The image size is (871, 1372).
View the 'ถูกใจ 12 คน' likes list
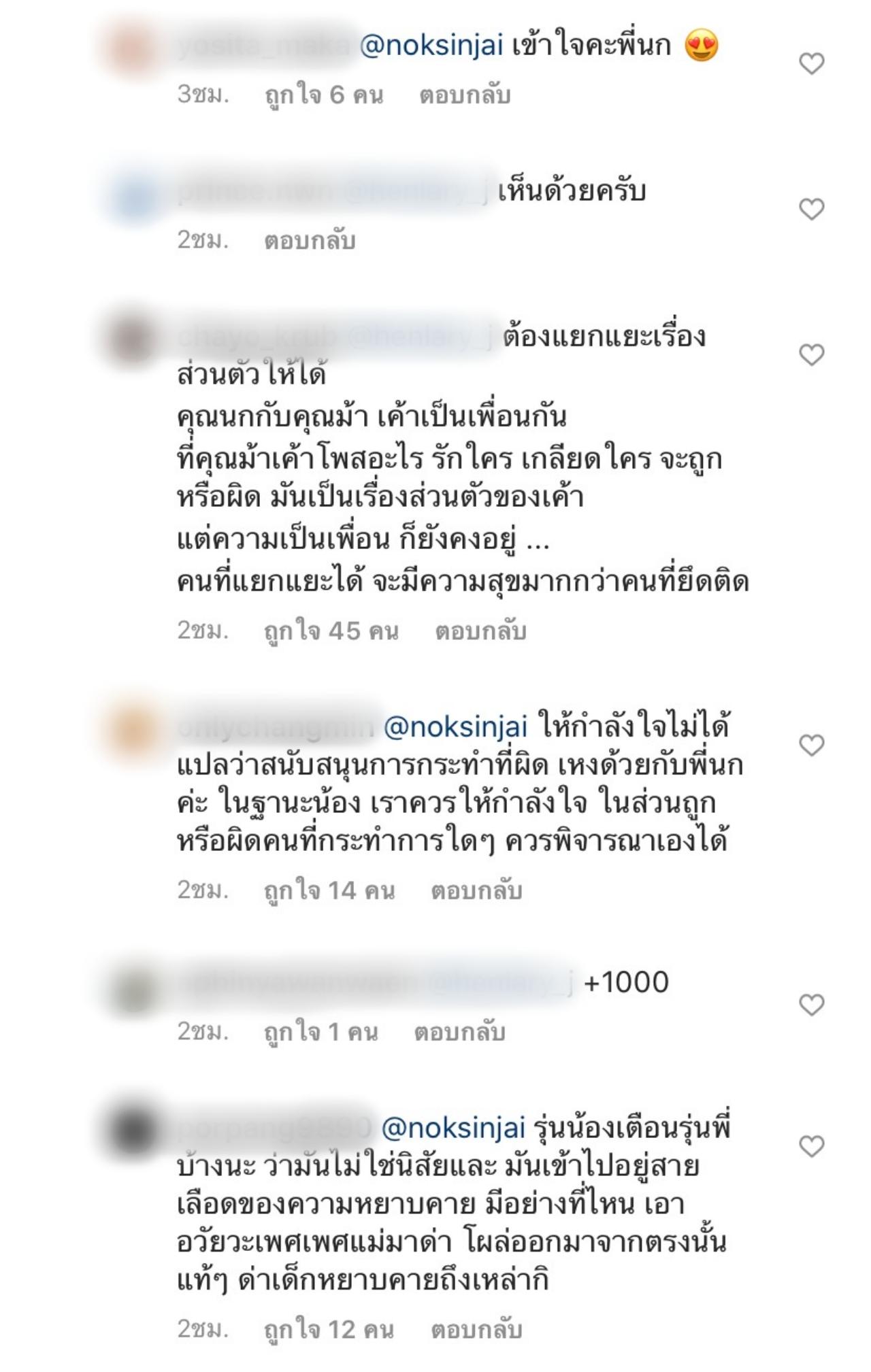click(x=329, y=1329)
